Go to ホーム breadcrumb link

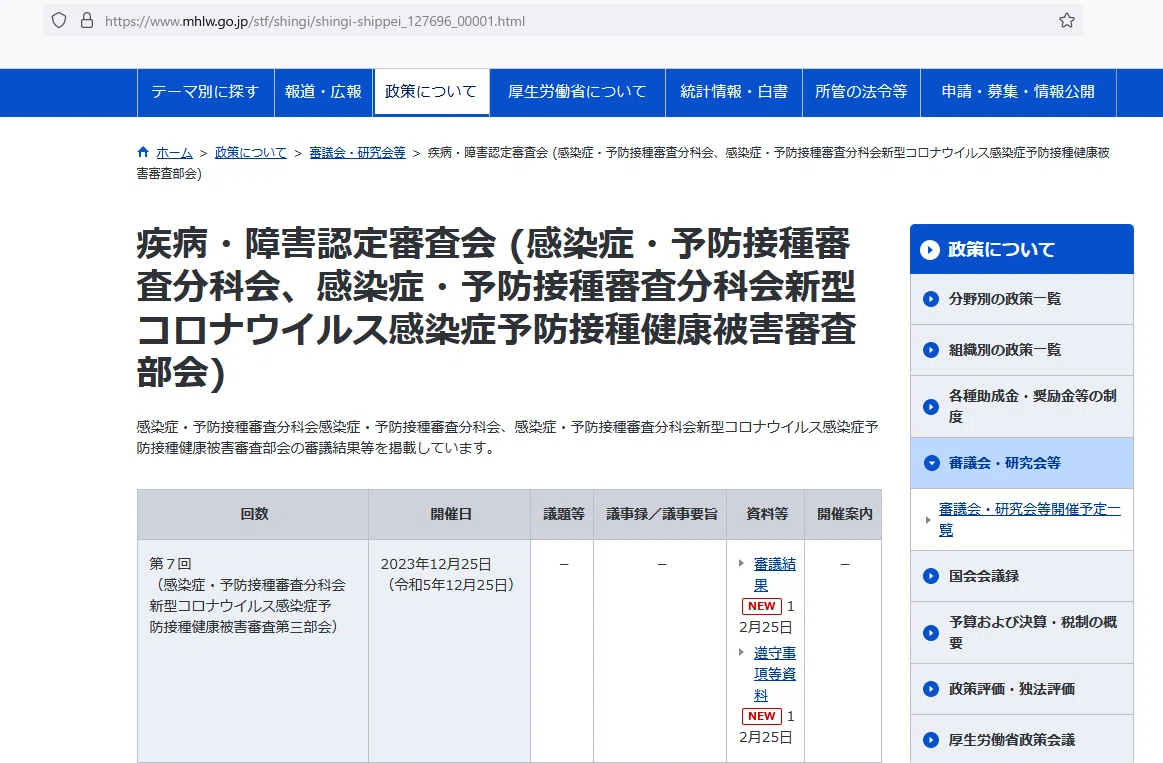(174, 153)
